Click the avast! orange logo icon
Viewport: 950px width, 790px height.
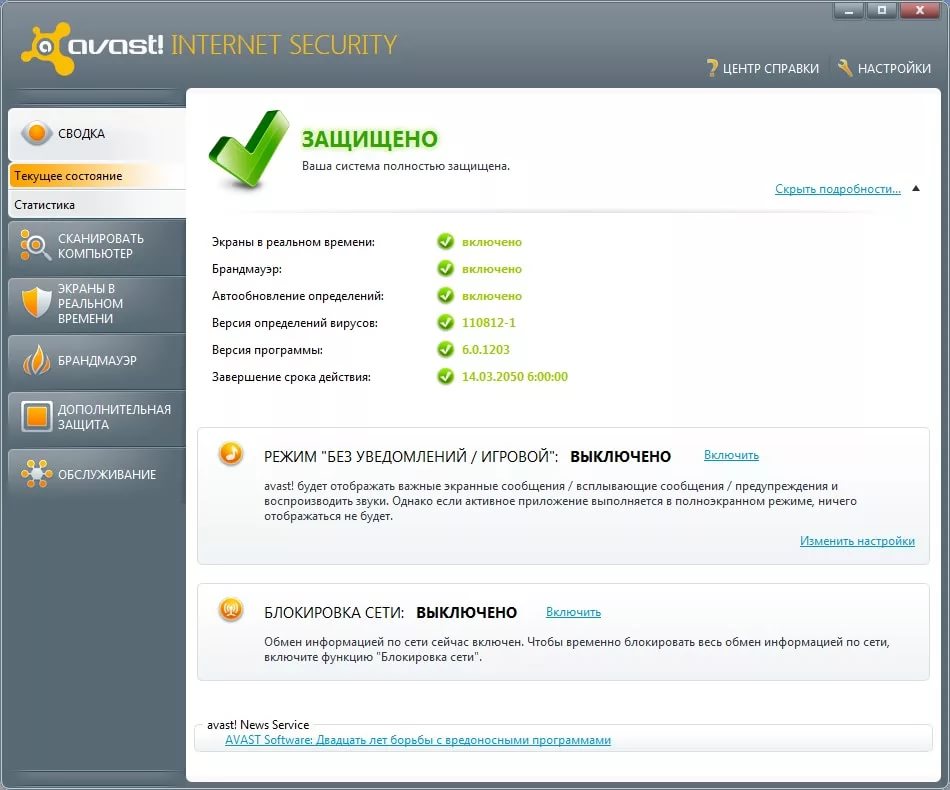click(46, 48)
